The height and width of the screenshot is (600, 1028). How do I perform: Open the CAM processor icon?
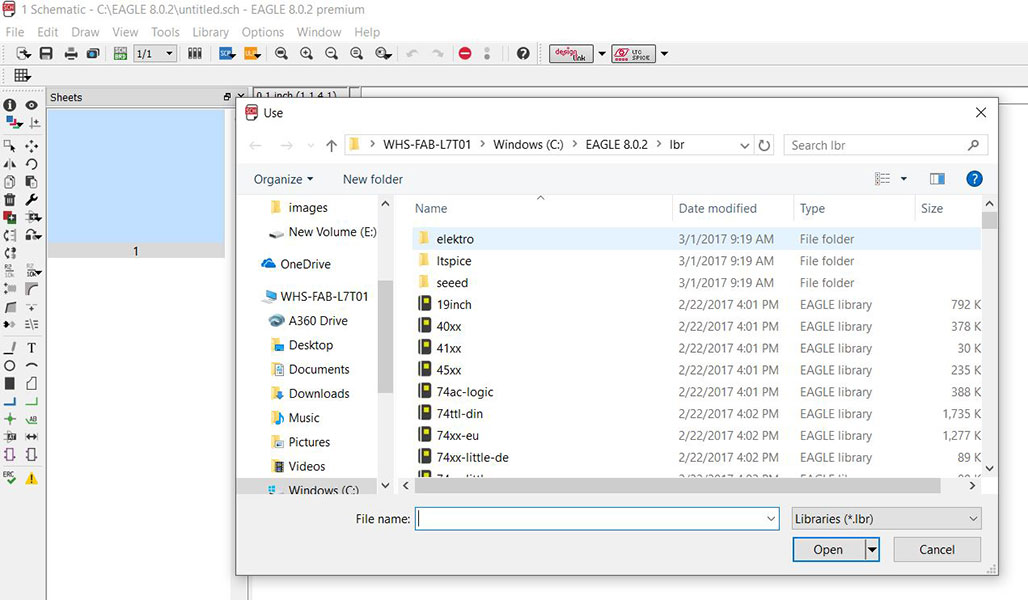click(x=93, y=54)
